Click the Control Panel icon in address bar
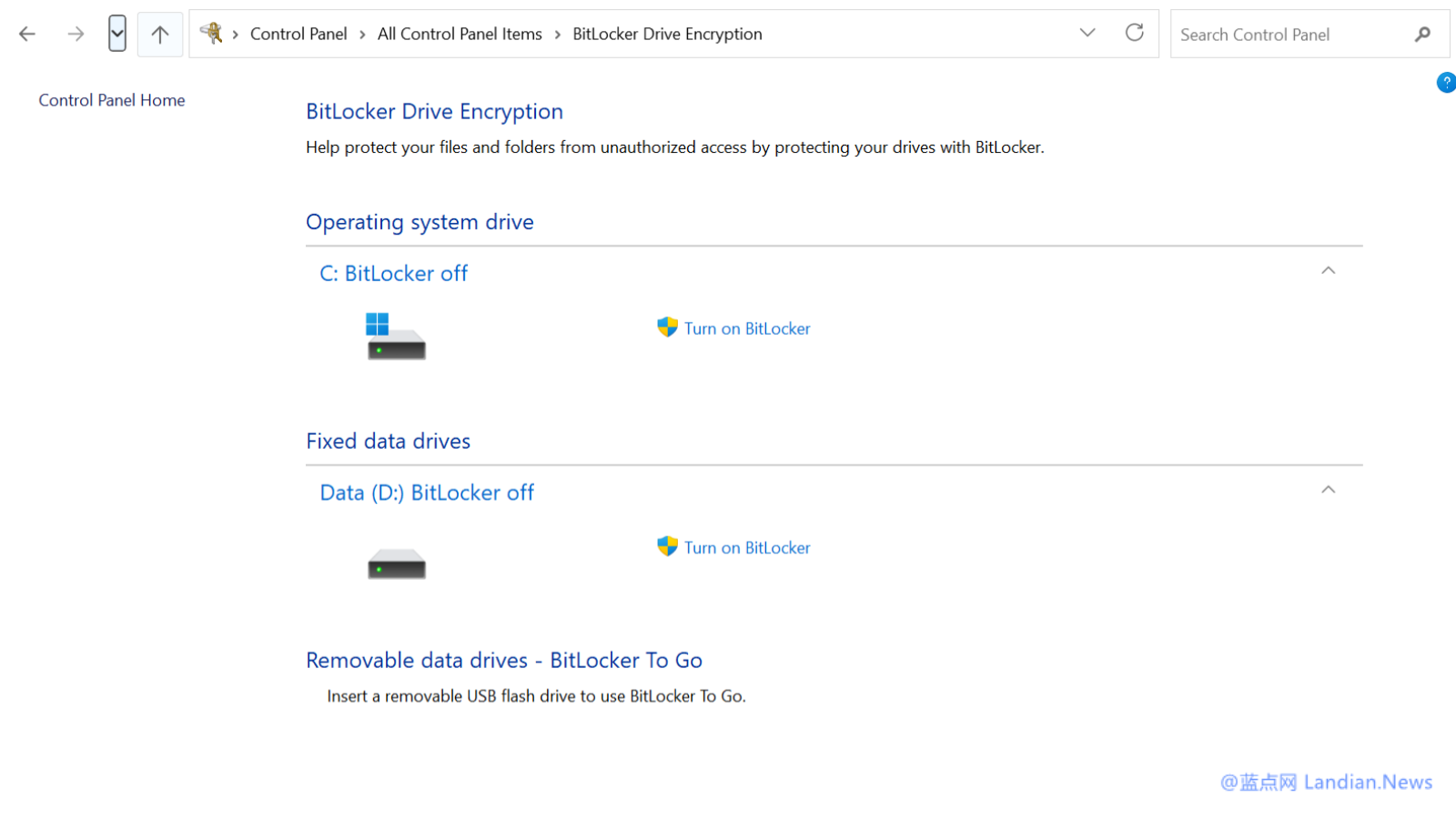1456x819 pixels. (211, 34)
